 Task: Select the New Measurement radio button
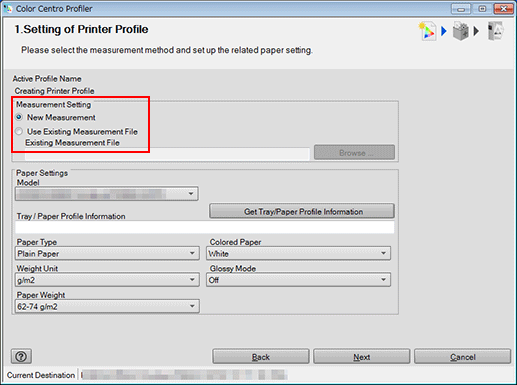(x=19, y=117)
